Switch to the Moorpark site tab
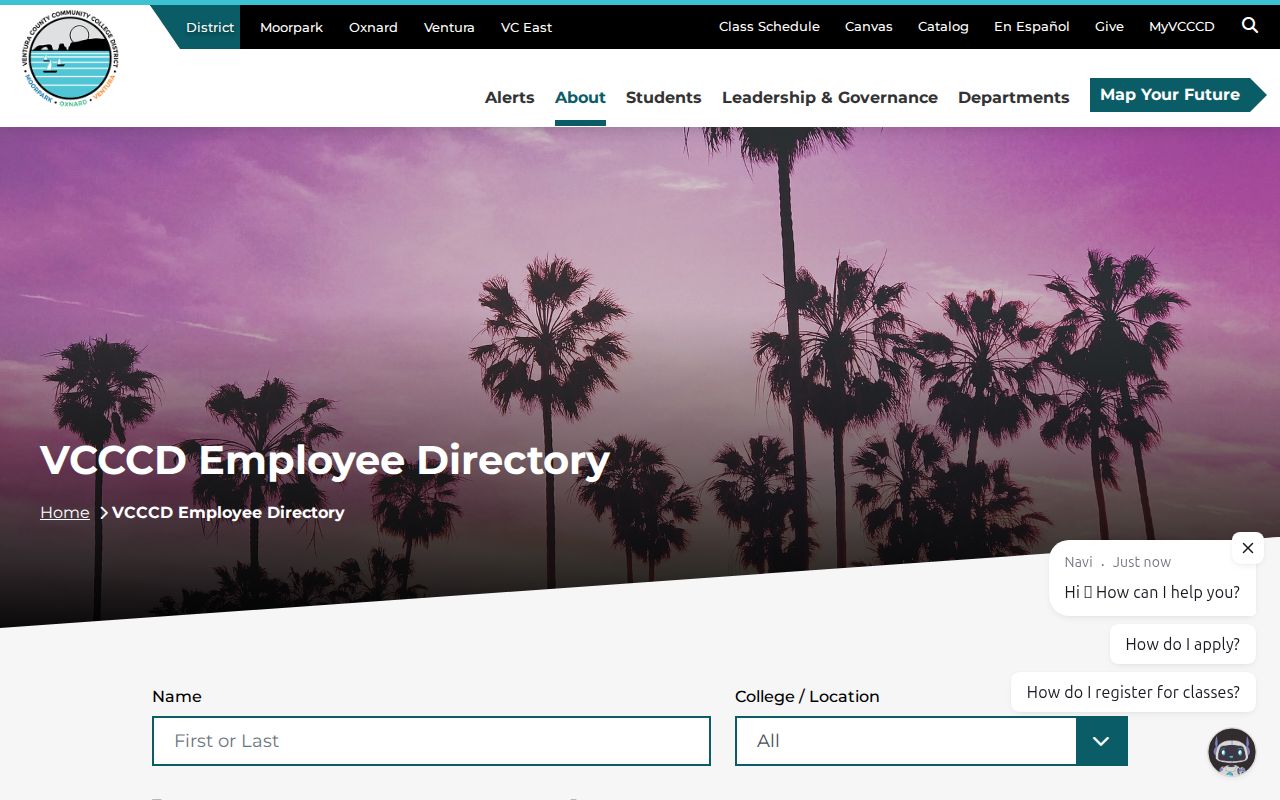 291,27
